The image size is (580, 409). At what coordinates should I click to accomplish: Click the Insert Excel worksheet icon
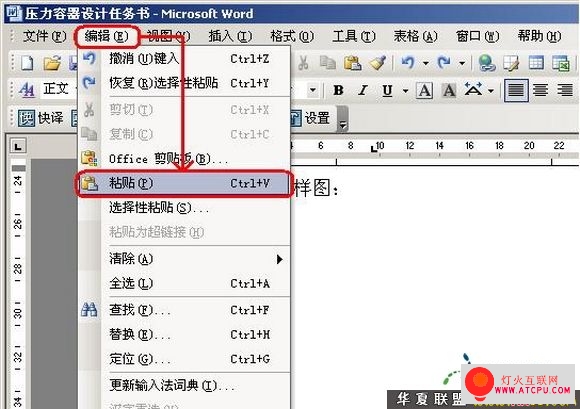561,63
